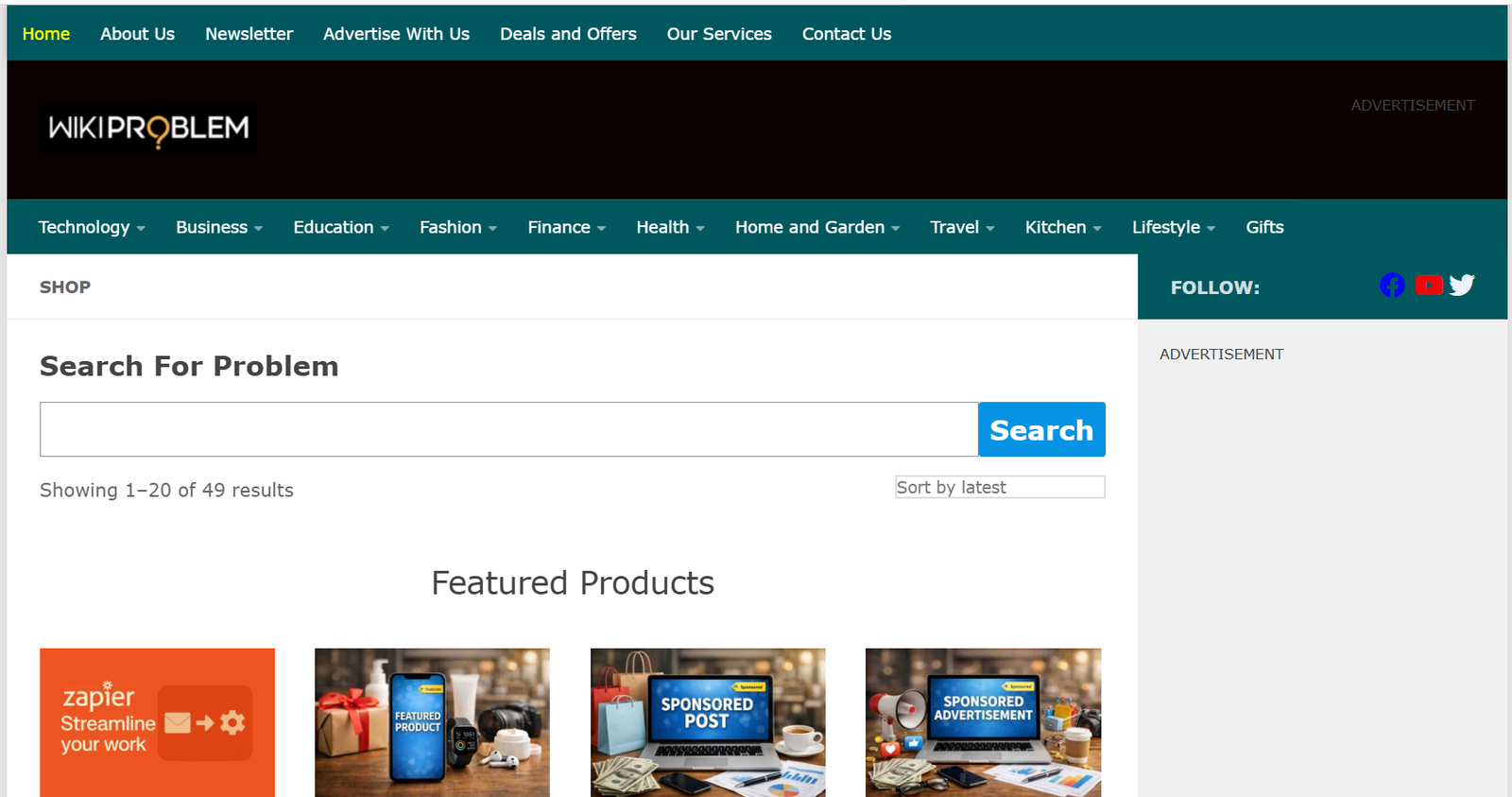Open the Finance category dropdown
Screen dimensions: 1512x797
566,228
